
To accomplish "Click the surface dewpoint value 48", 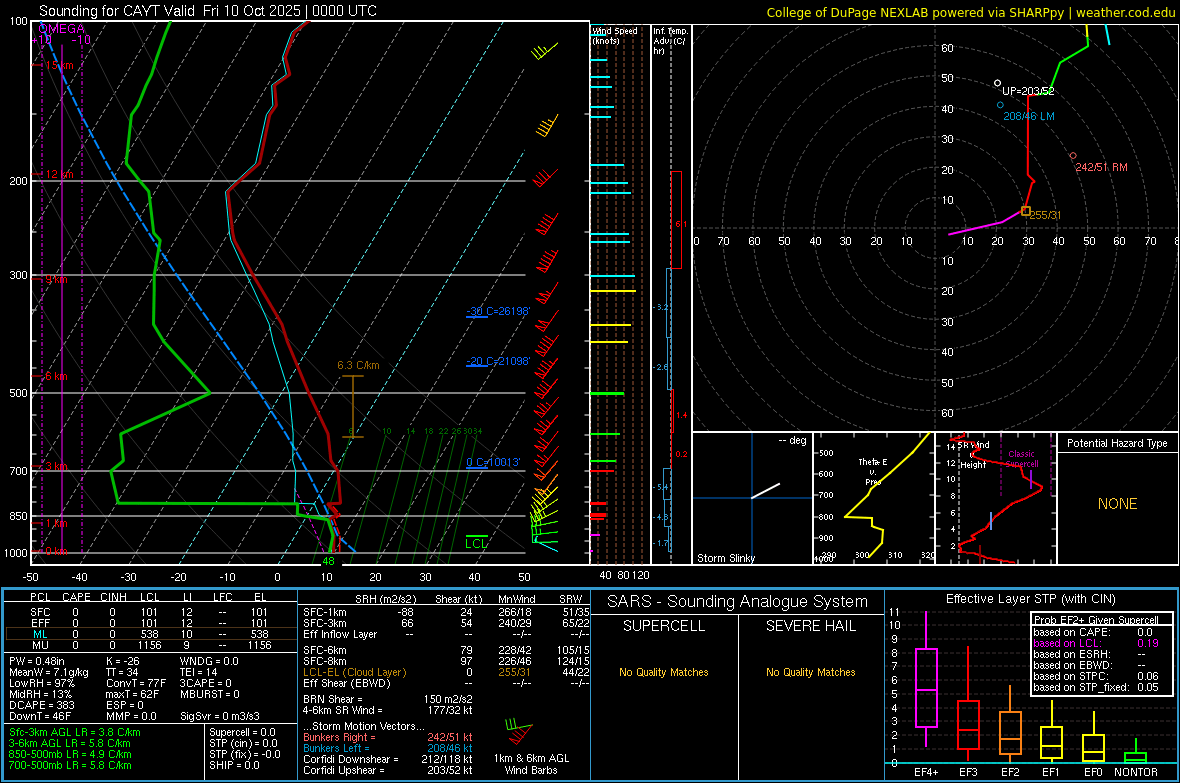I will click(x=328, y=561).
